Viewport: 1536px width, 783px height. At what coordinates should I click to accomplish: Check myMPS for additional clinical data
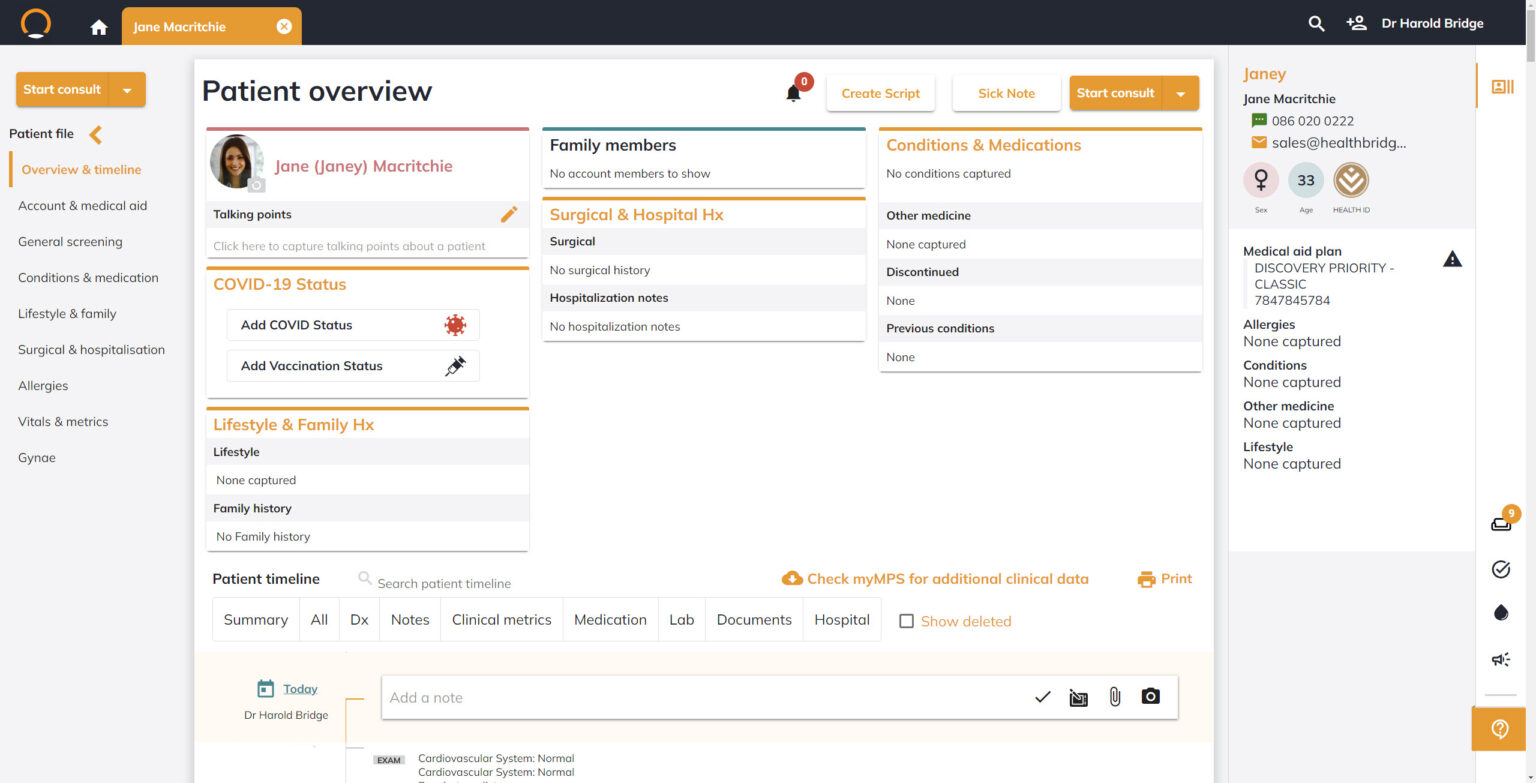pyautogui.click(x=935, y=578)
